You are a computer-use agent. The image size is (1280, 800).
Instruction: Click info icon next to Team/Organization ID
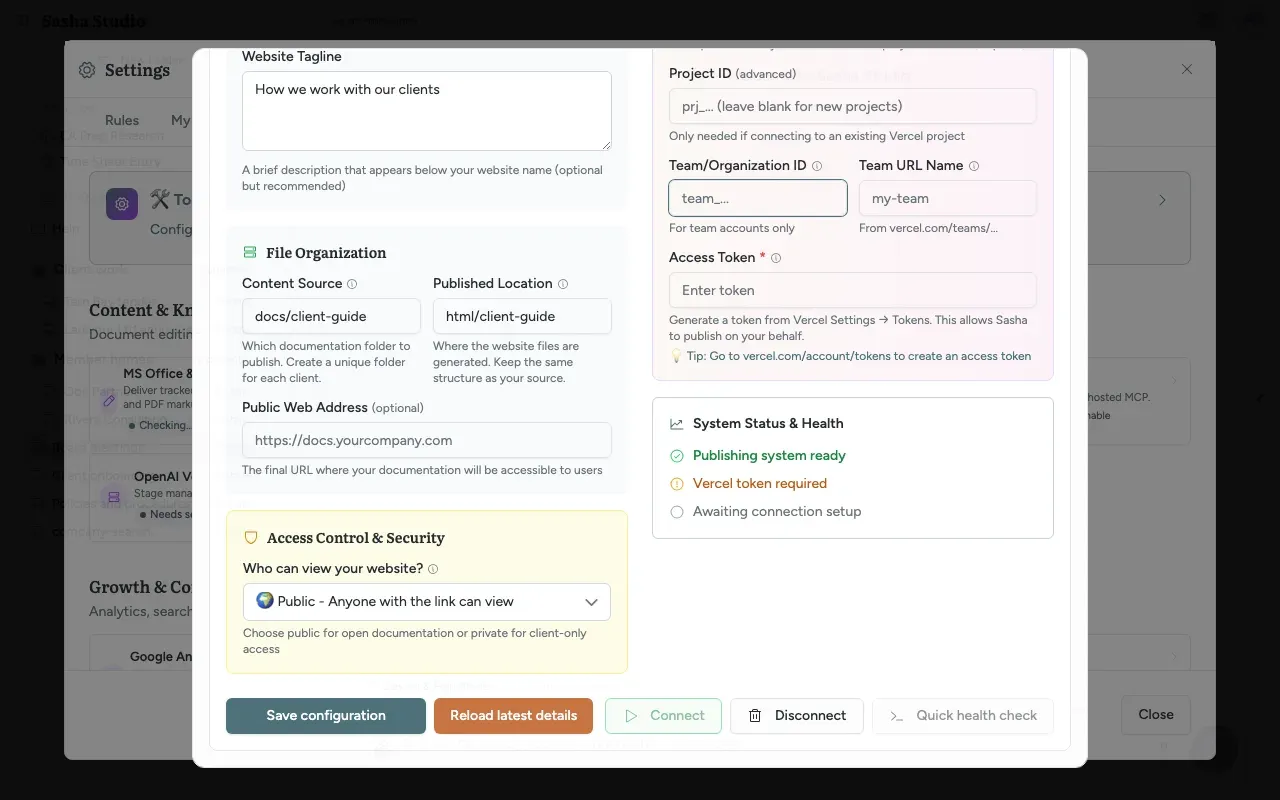click(817, 166)
